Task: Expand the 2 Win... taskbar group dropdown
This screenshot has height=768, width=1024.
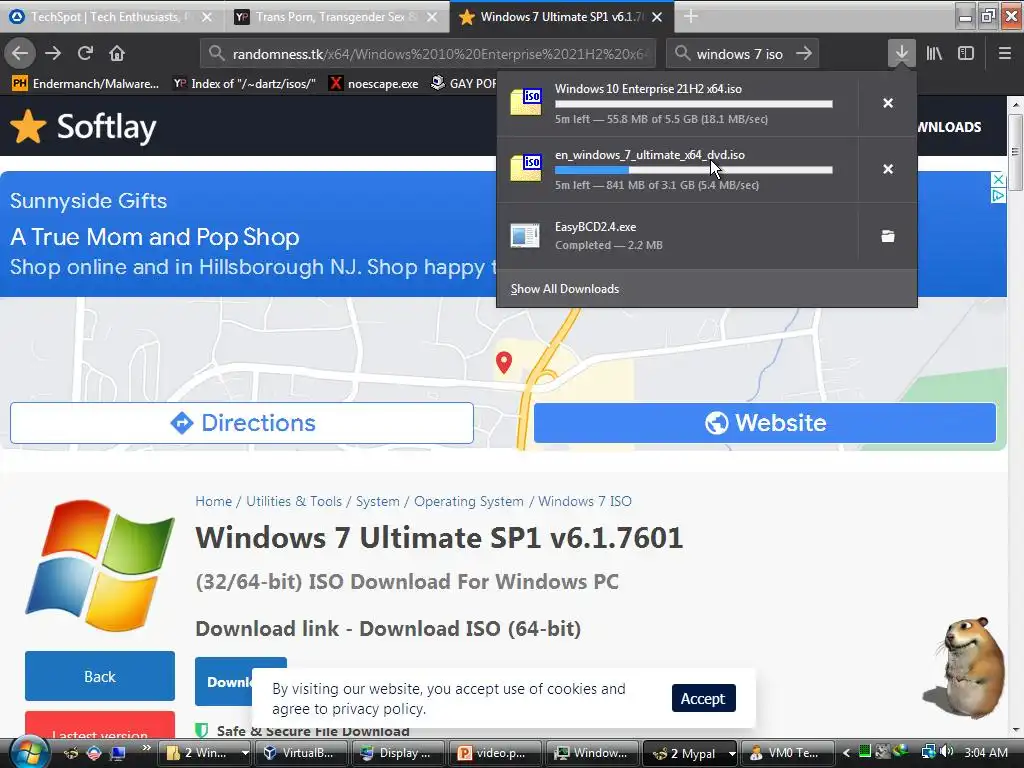Action: click(x=245, y=753)
